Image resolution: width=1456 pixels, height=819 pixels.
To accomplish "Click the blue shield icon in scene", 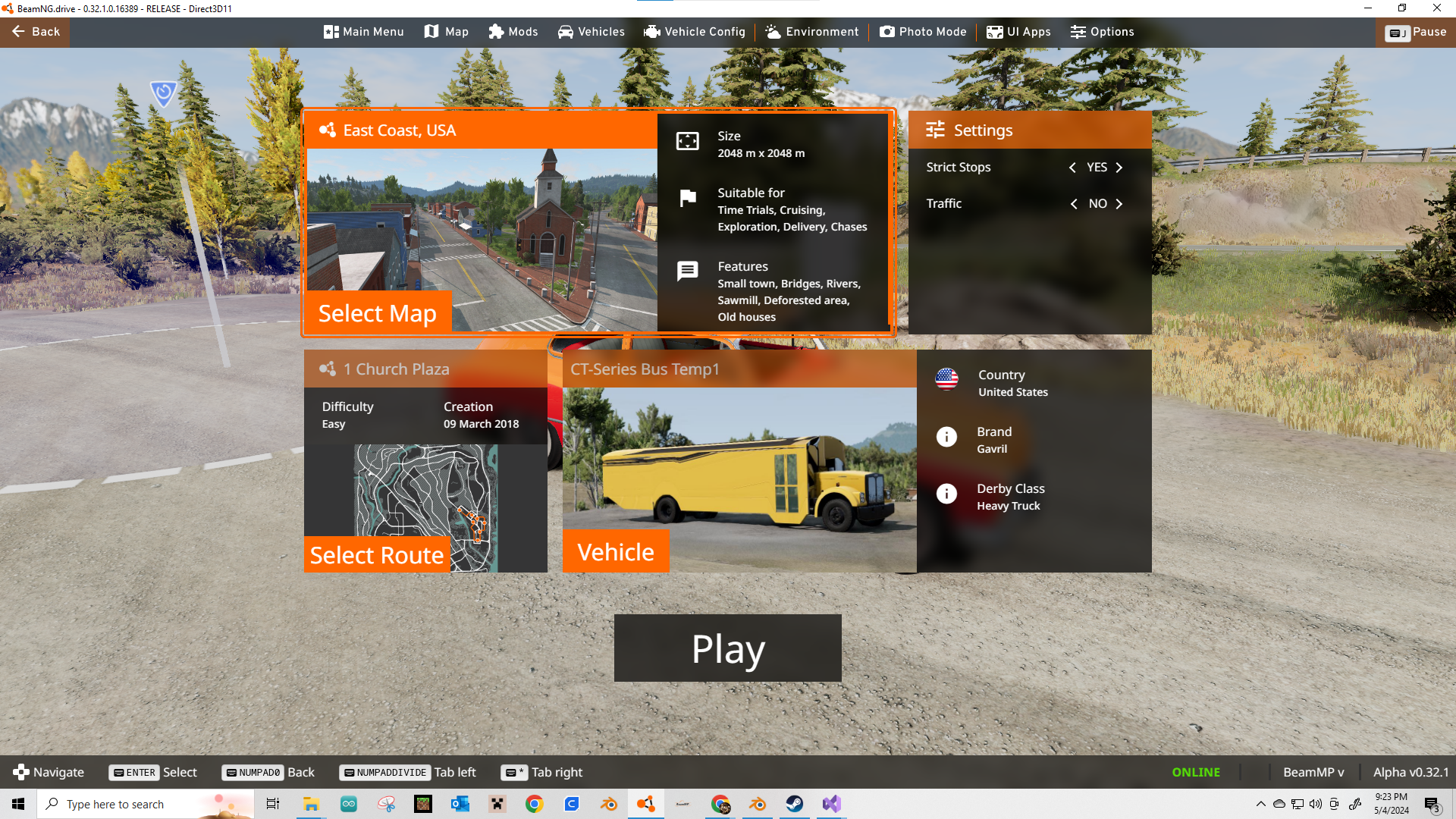I will [163, 93].
